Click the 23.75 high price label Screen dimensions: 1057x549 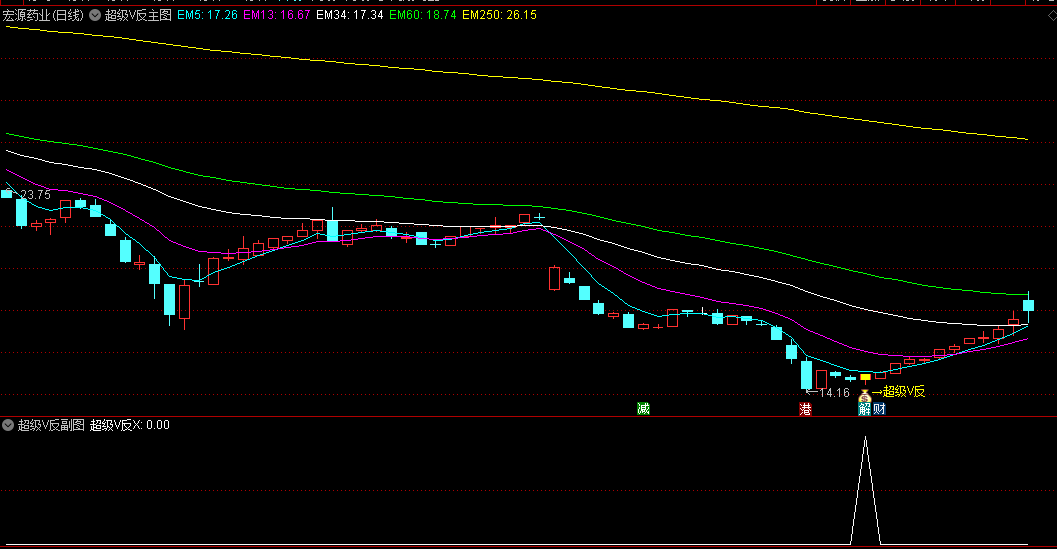pos(36,195)
